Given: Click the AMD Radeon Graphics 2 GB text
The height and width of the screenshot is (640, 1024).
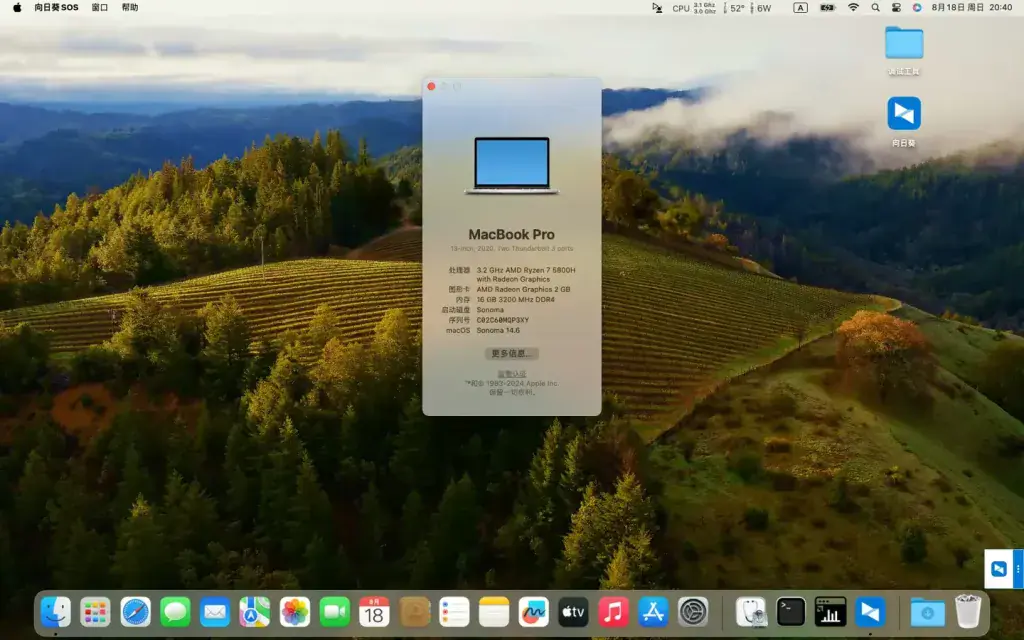Looking at the screenshot, I should 523,289.
